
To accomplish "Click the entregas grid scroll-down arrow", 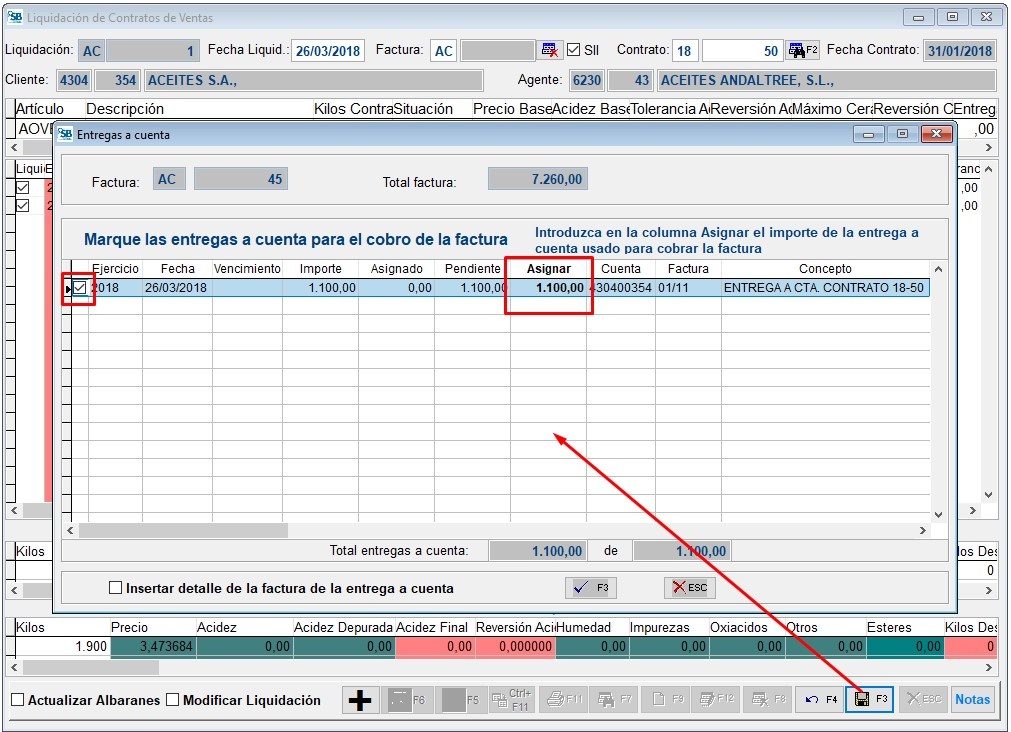I will click(x=938, y=513).
